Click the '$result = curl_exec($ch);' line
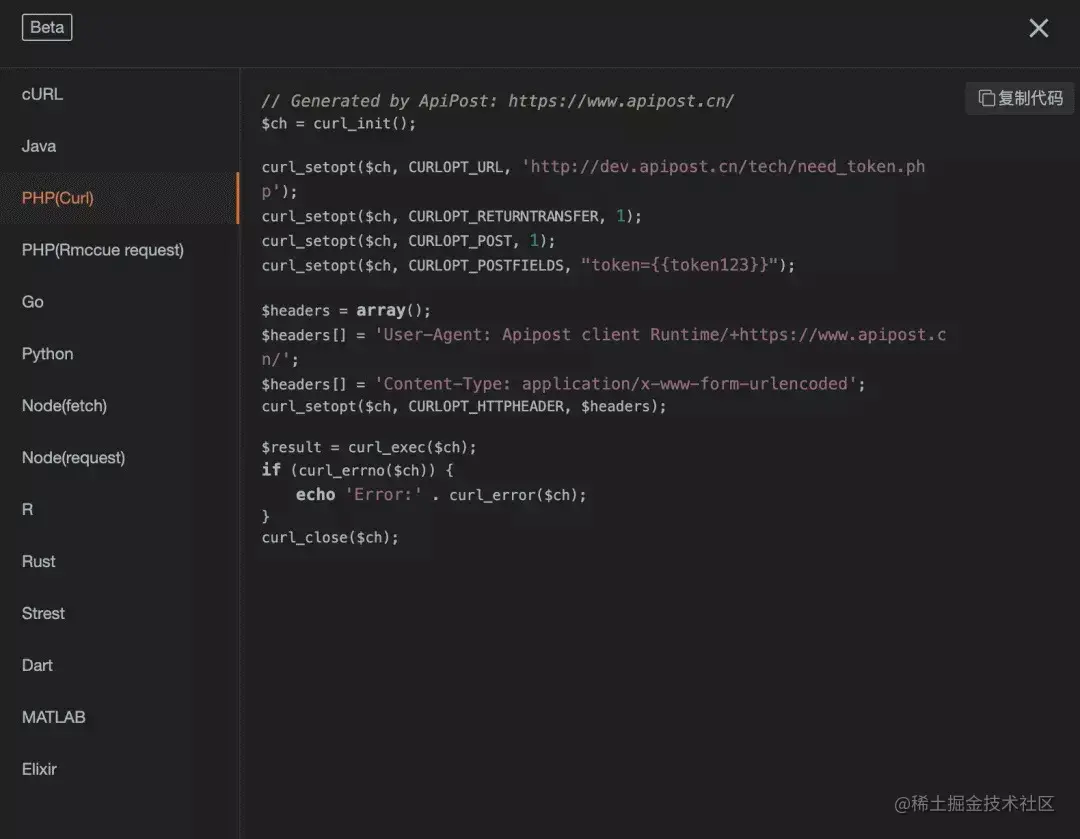This screenshot has height=839, width=1080. [368, 448]
